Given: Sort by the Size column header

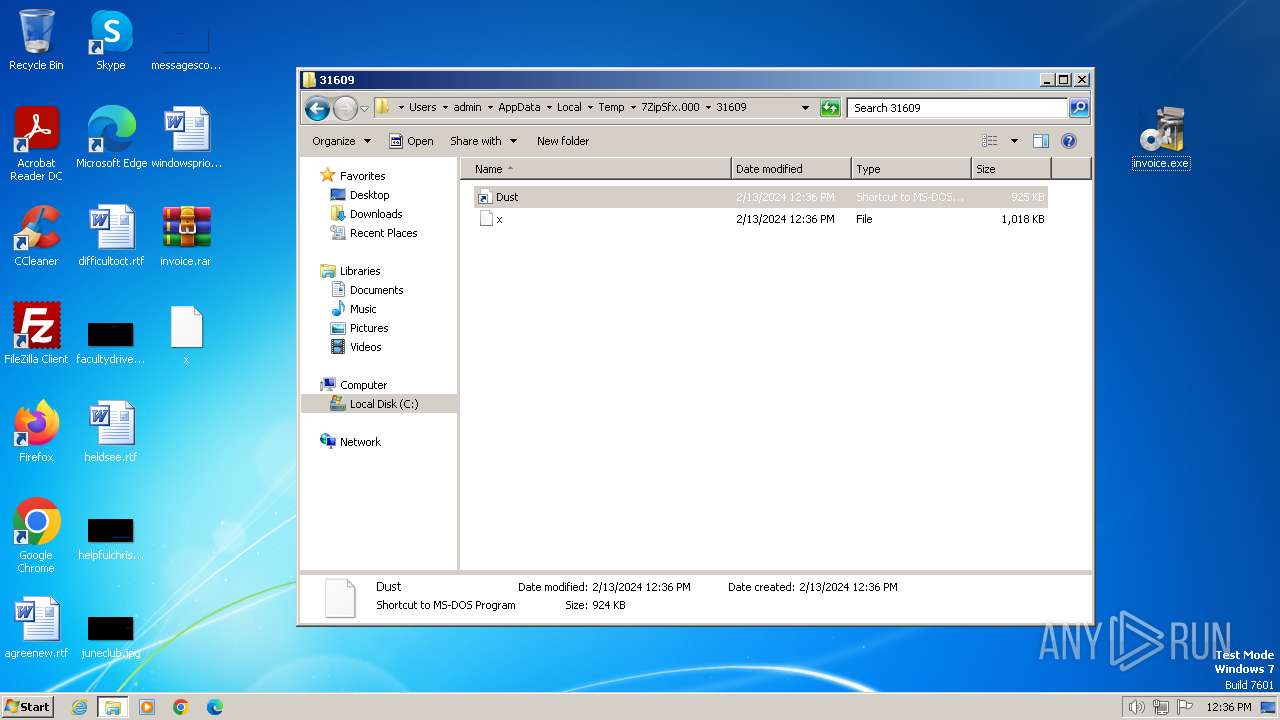Looking at the screenshot, I should click(x=1011, y=169).
